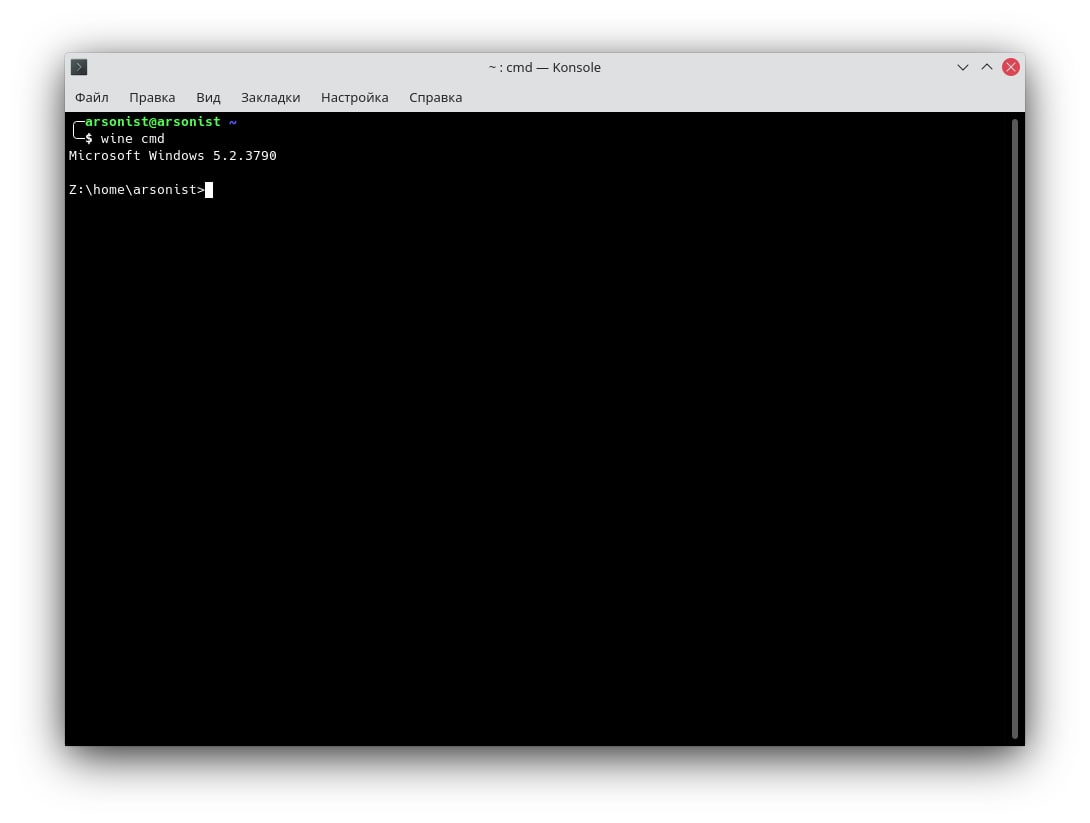
Task: Open the Правка menu
Action: click(x=152, y=97)
